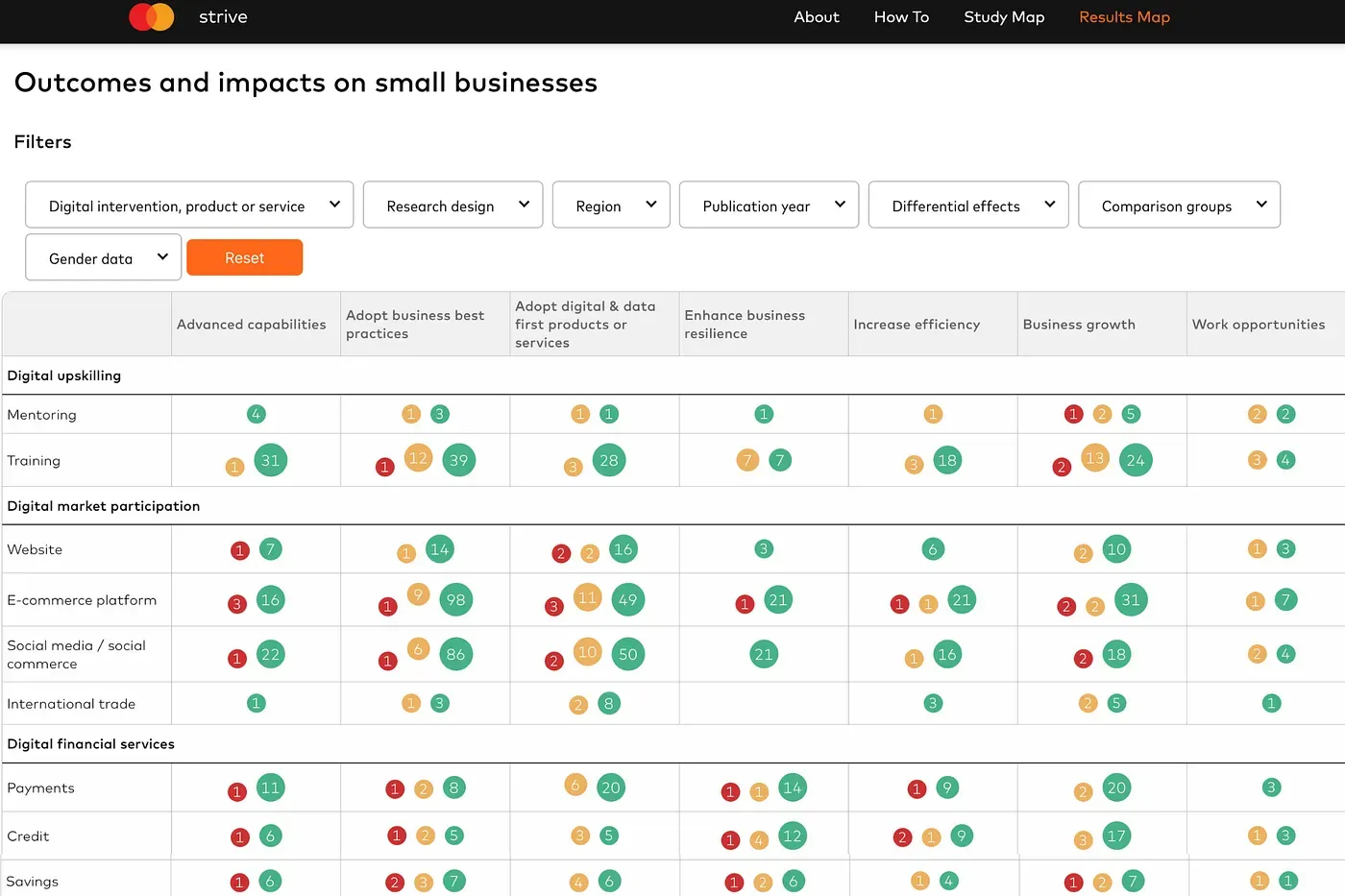1345x896 pixels.
Task: Open the Comparison groups filter
Action: pyautogui.click(x=1179, y=206)
